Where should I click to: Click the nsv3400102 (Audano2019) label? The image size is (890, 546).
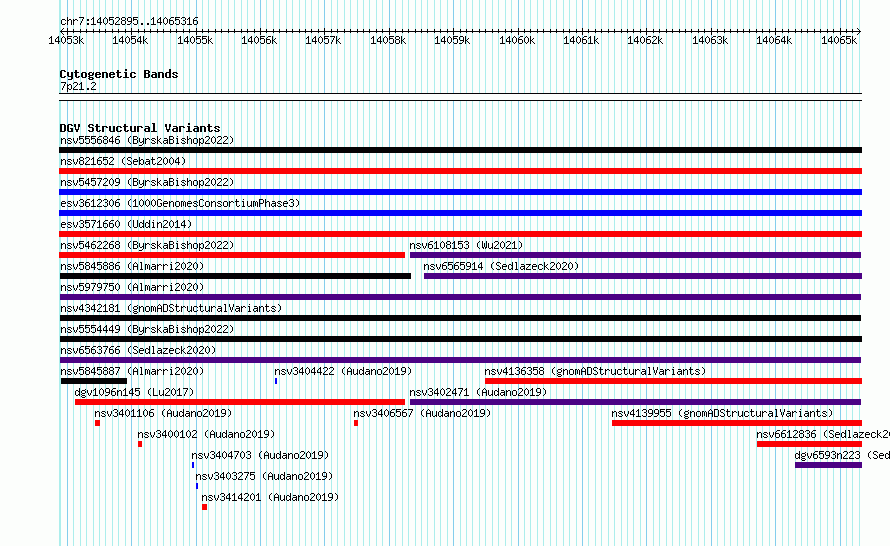[x=206, y=434]
